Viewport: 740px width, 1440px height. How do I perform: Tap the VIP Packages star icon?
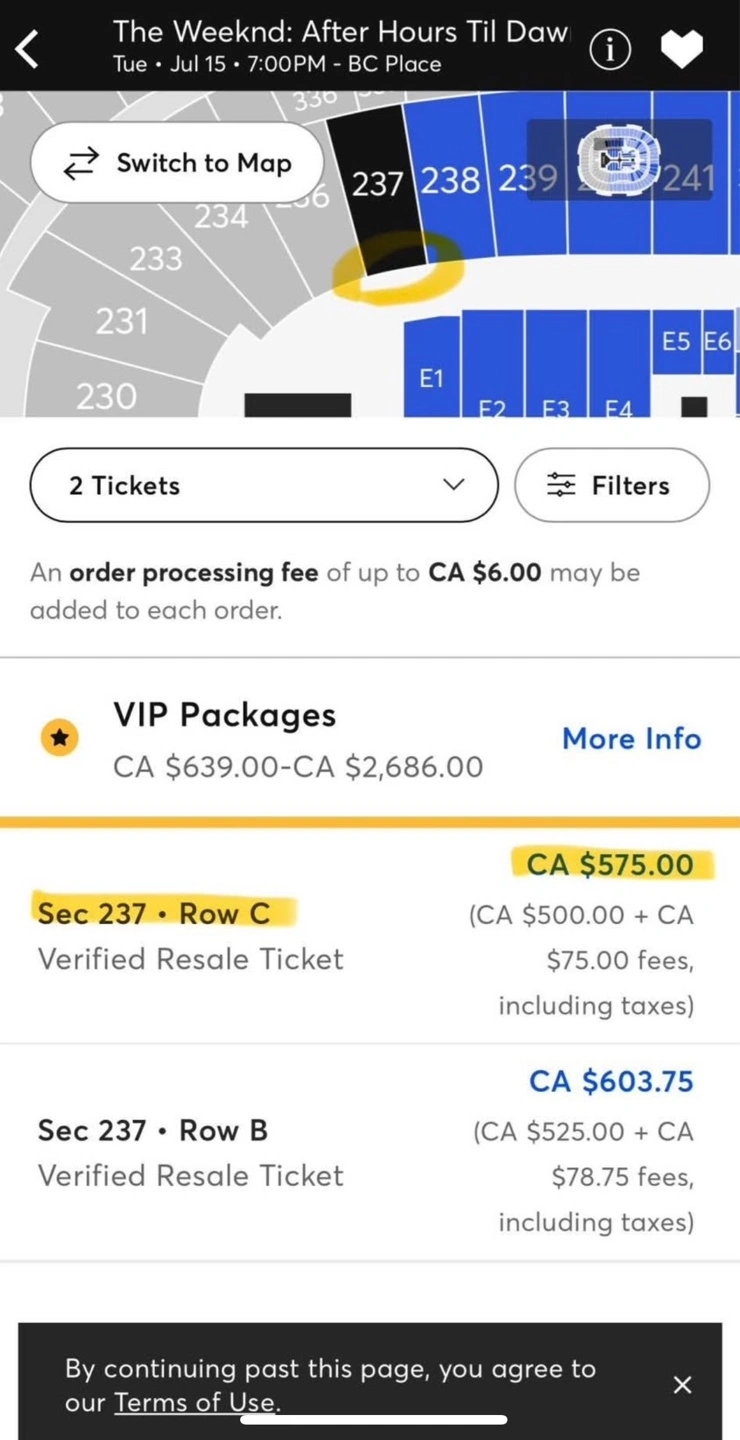(60, 739)
